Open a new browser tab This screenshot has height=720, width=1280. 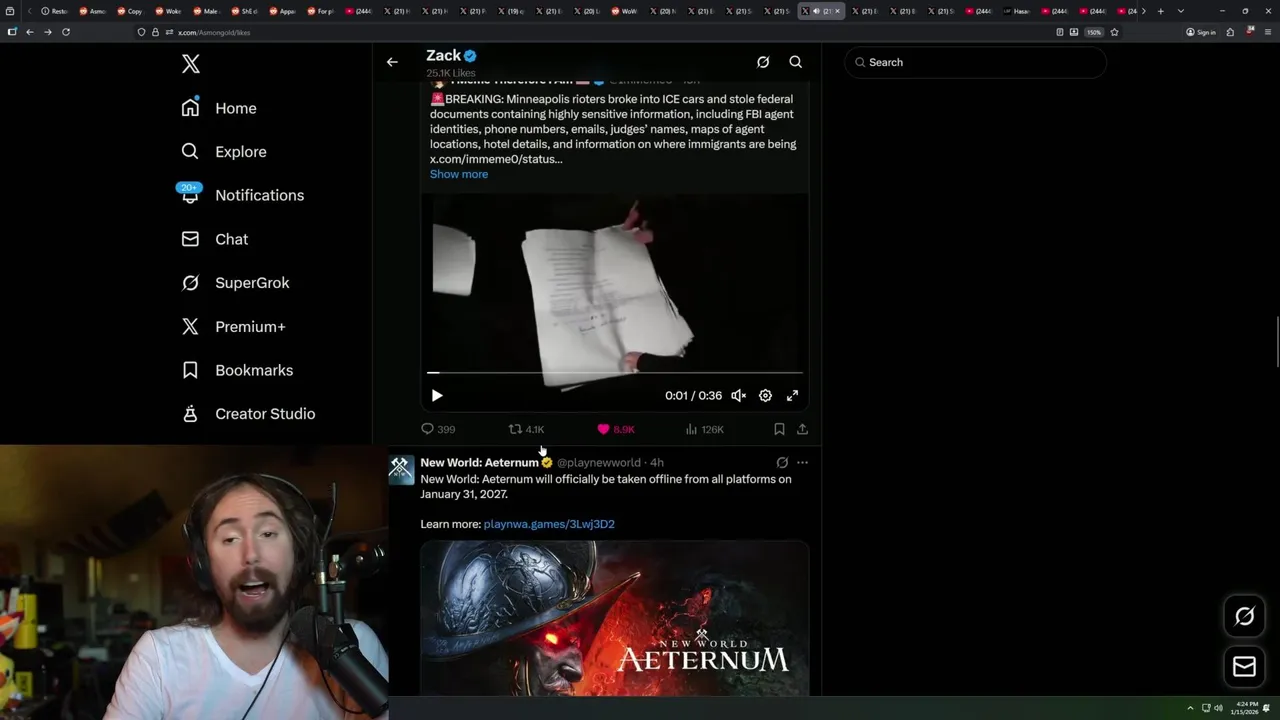click(1160, 11)
